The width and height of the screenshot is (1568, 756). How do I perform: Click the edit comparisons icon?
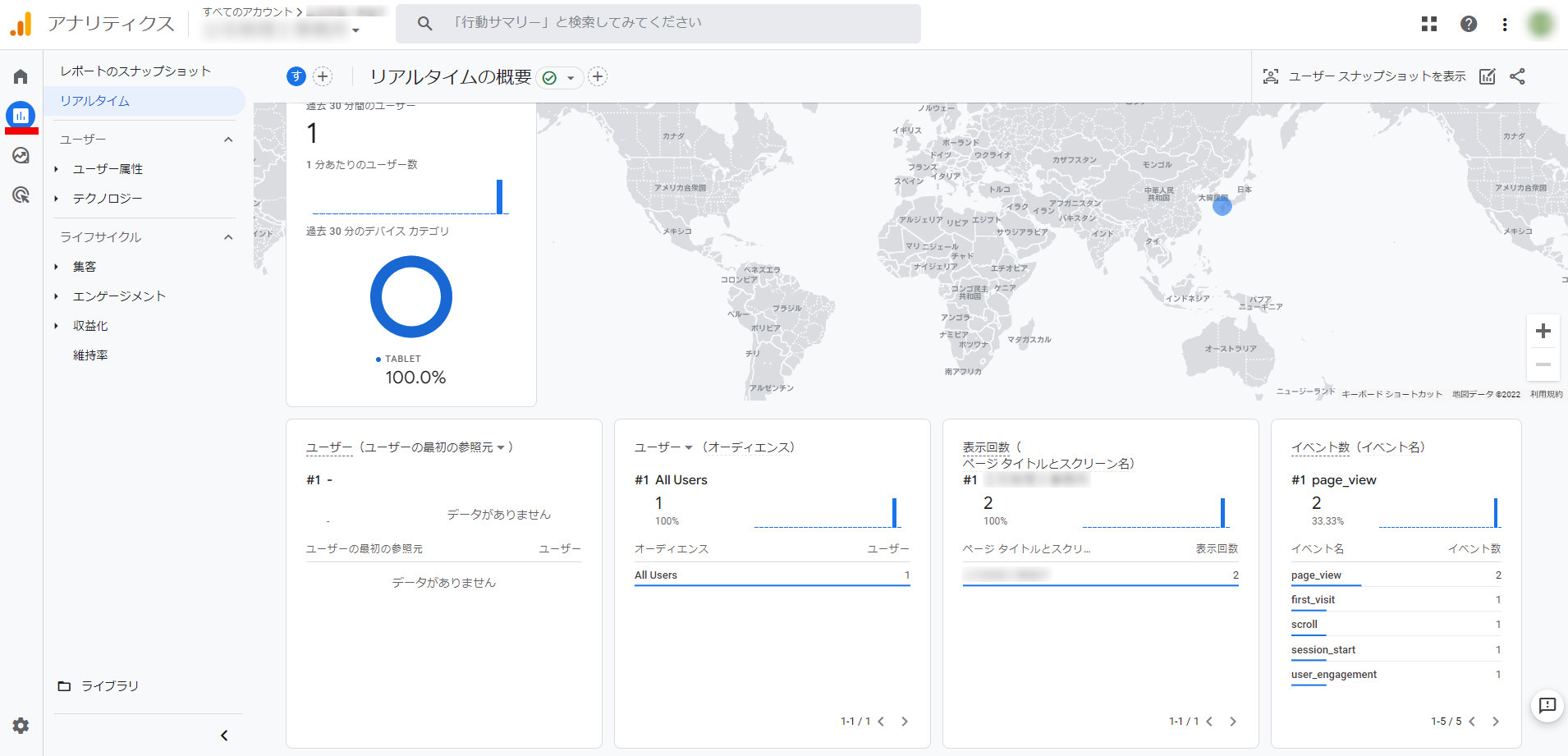coord(1487,76)
